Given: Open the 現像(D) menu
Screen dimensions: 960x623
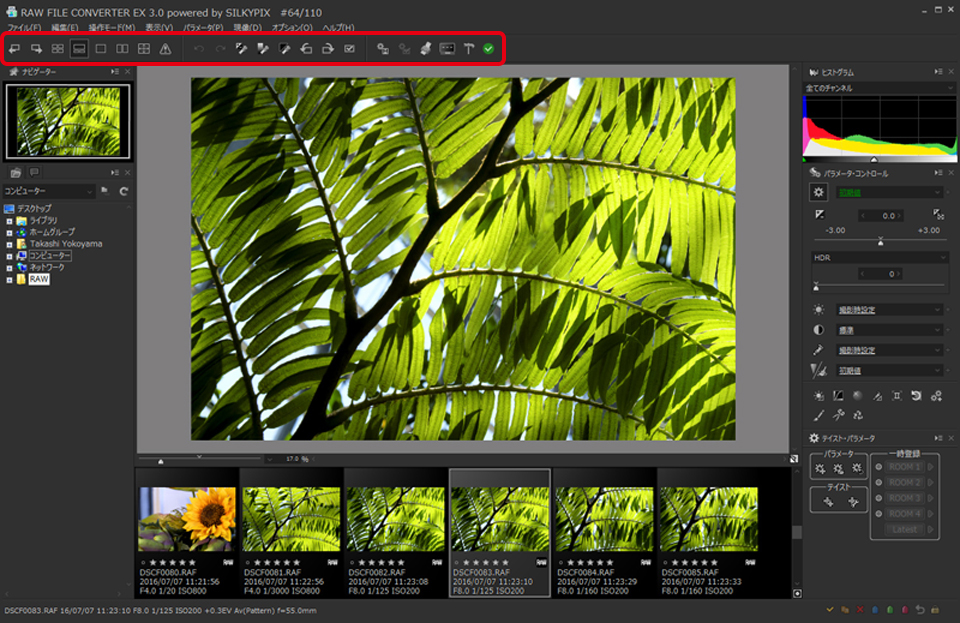Looking at the screenshot, I should 247,28.
